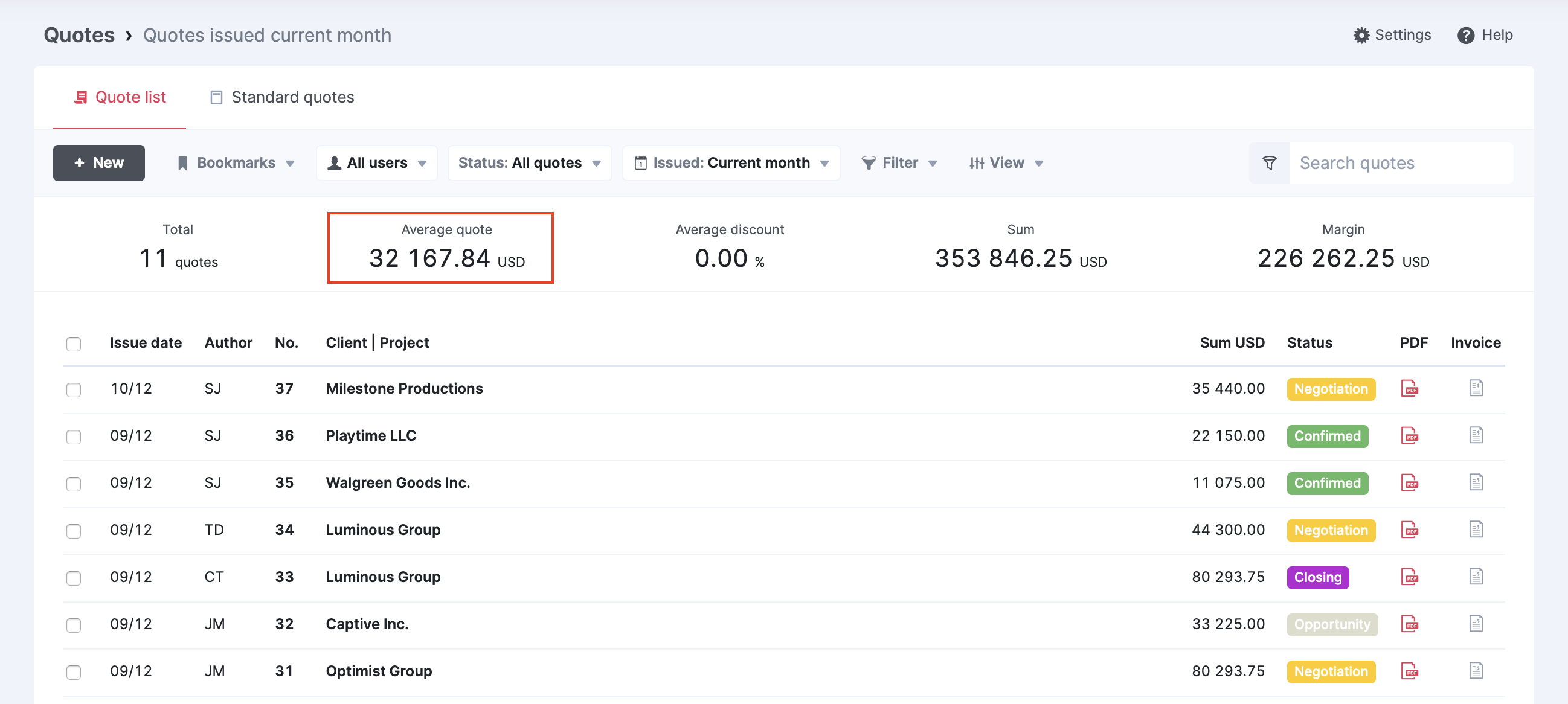Click the Quotes breadcrumb

[79, 35]
